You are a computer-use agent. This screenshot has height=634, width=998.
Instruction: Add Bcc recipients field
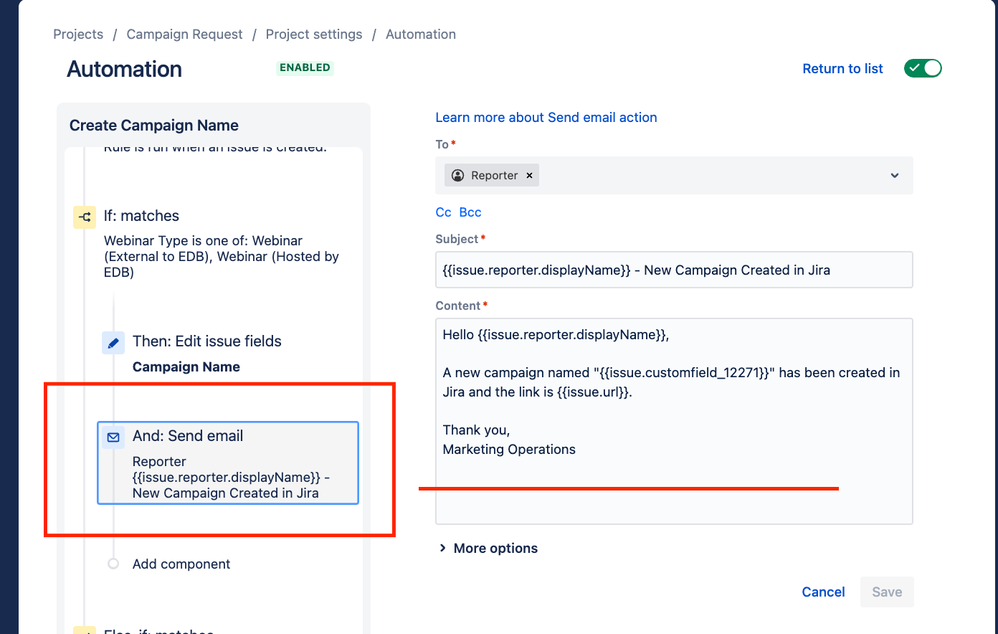470,213
